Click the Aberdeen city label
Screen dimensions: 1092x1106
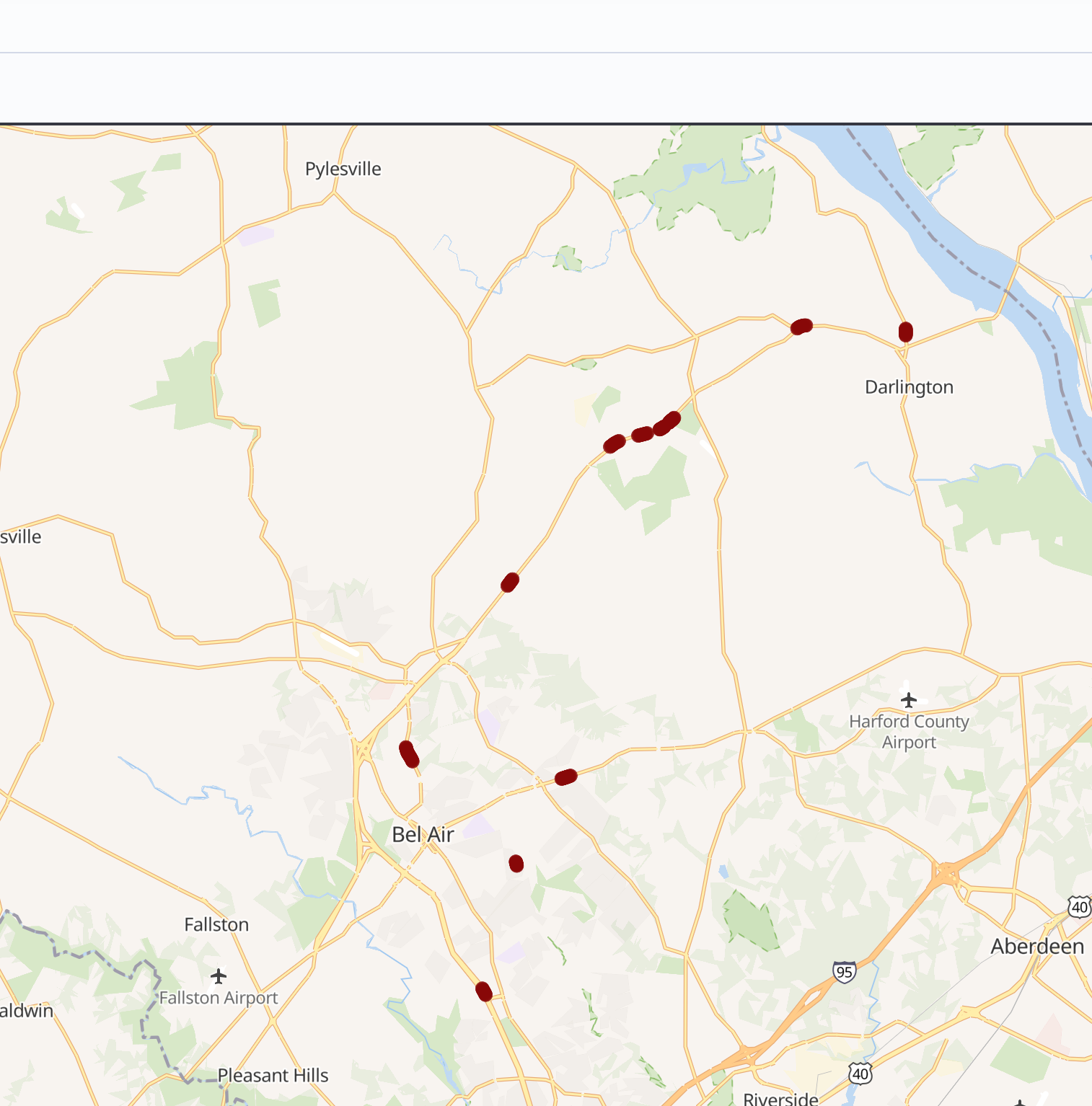[x=1037, y=946]
